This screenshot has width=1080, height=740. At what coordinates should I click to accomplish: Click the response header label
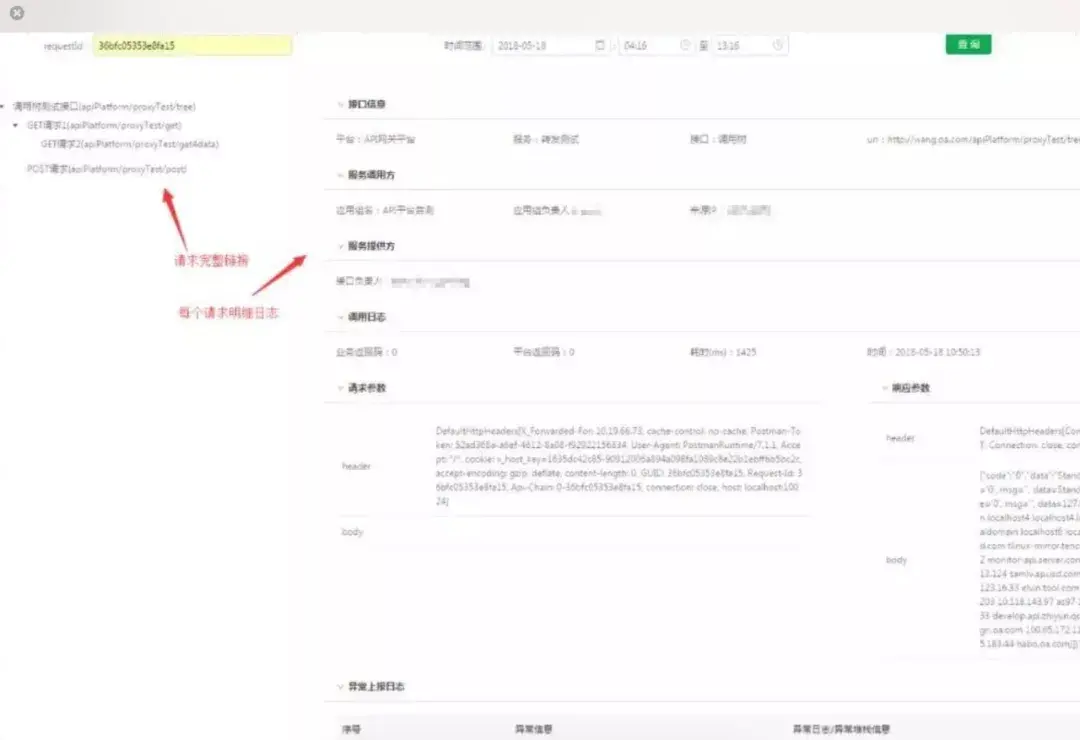(900, 438)
